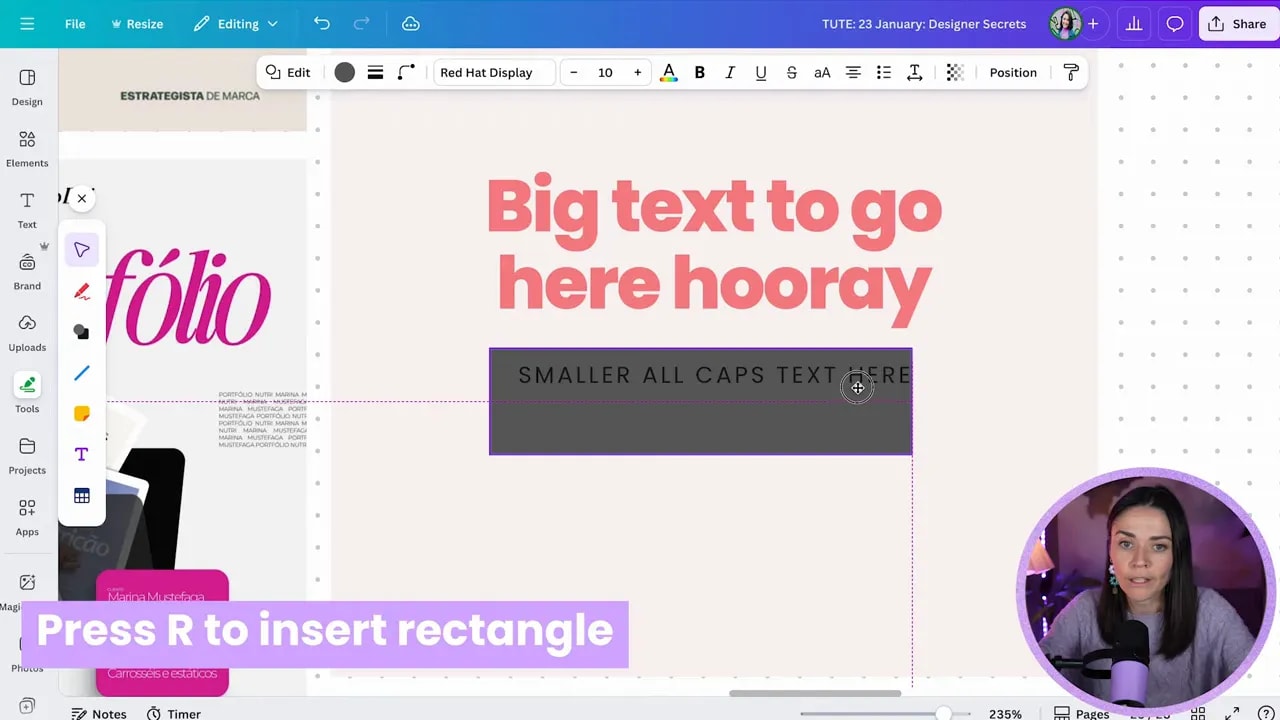The height and width of the screenshot is (720, 1280).
Task: Open the Uploads panel
Action: click(x=26, y=332)
